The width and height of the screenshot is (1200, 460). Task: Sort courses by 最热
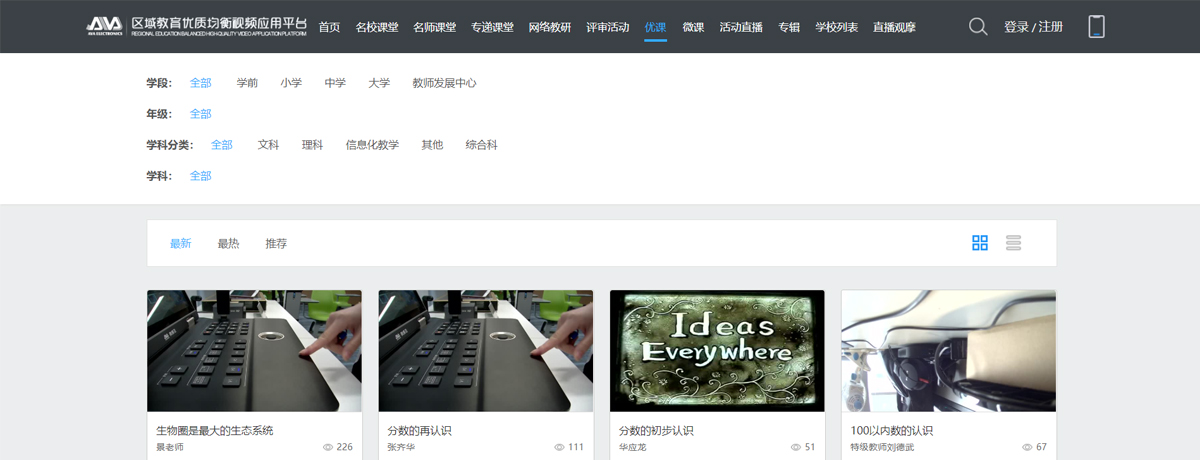coord(228,243)
